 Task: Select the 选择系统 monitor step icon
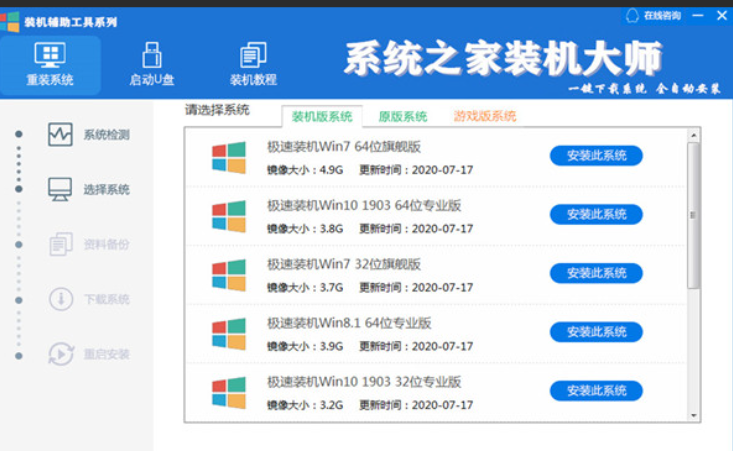click(x=60, y=189)
